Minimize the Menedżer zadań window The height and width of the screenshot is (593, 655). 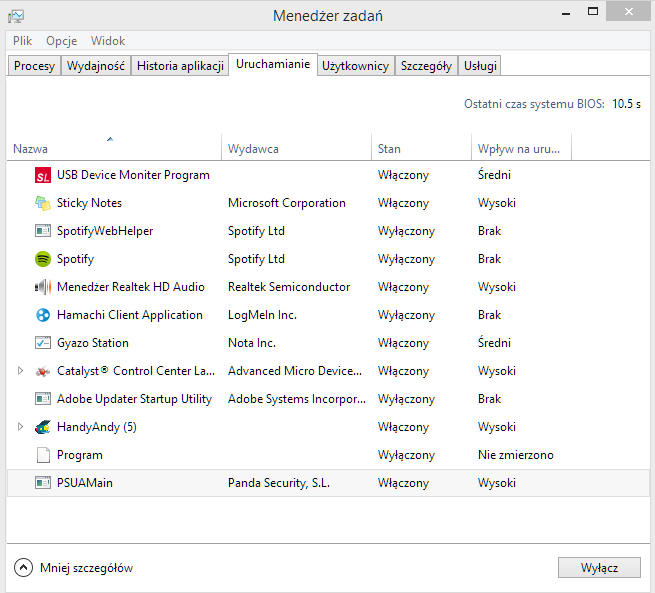click(566, 13)
